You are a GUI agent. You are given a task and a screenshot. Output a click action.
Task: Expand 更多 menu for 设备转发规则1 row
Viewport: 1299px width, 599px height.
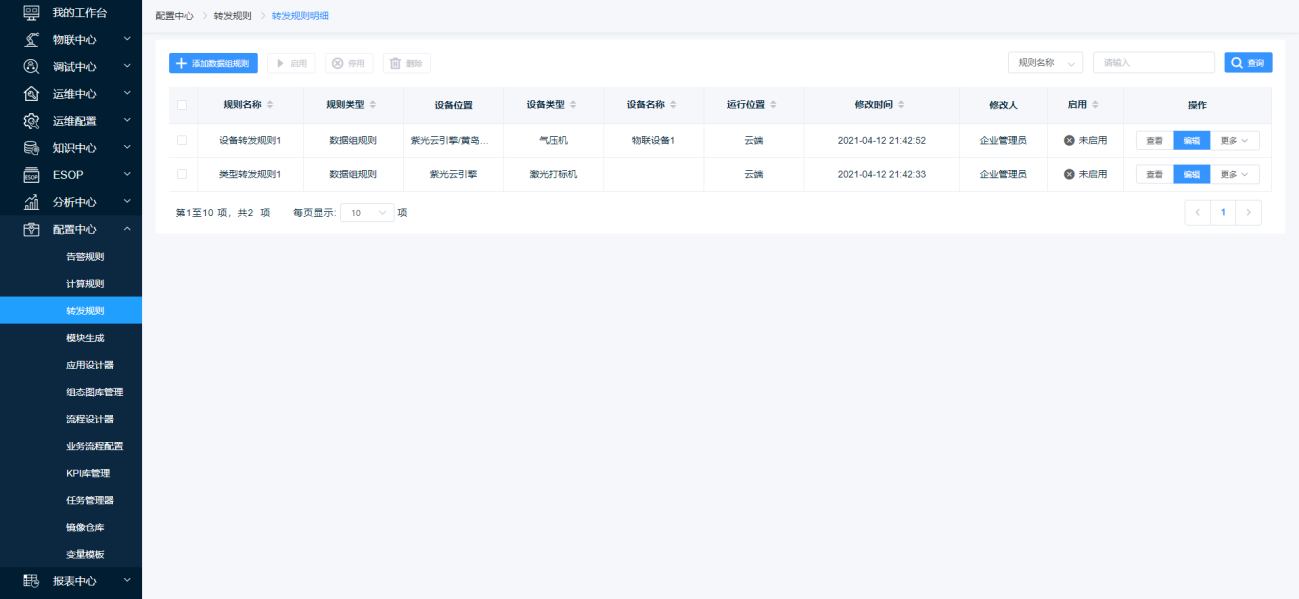click(1234, 141)
